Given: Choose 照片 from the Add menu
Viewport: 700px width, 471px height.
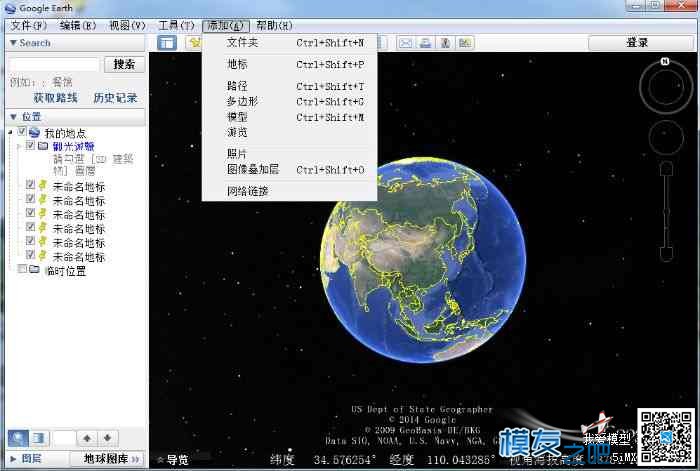Looking at the screenshot, I should click(x=290, y=154).
